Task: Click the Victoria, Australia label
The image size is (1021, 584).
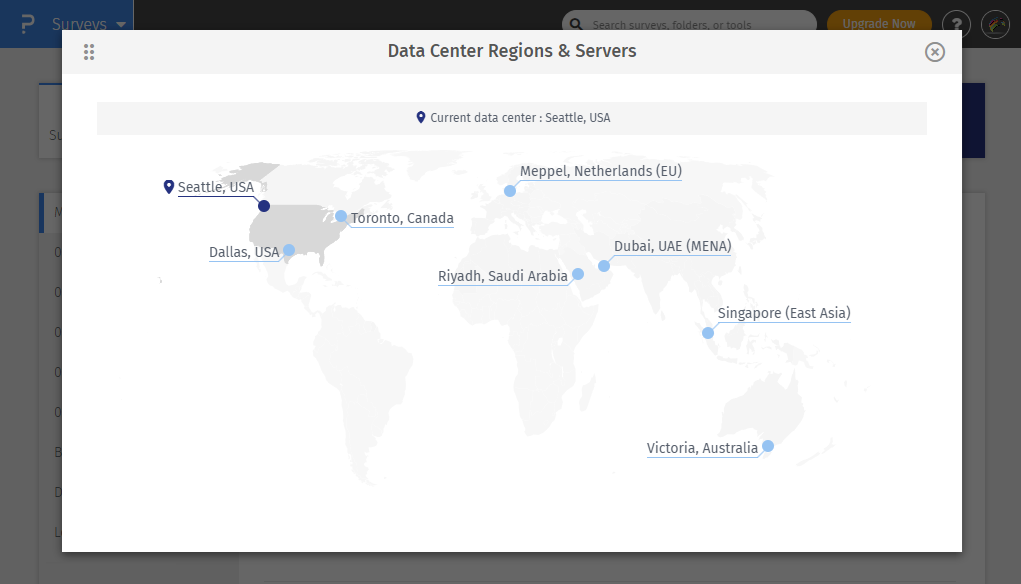Action: click(x=702, y=448)
